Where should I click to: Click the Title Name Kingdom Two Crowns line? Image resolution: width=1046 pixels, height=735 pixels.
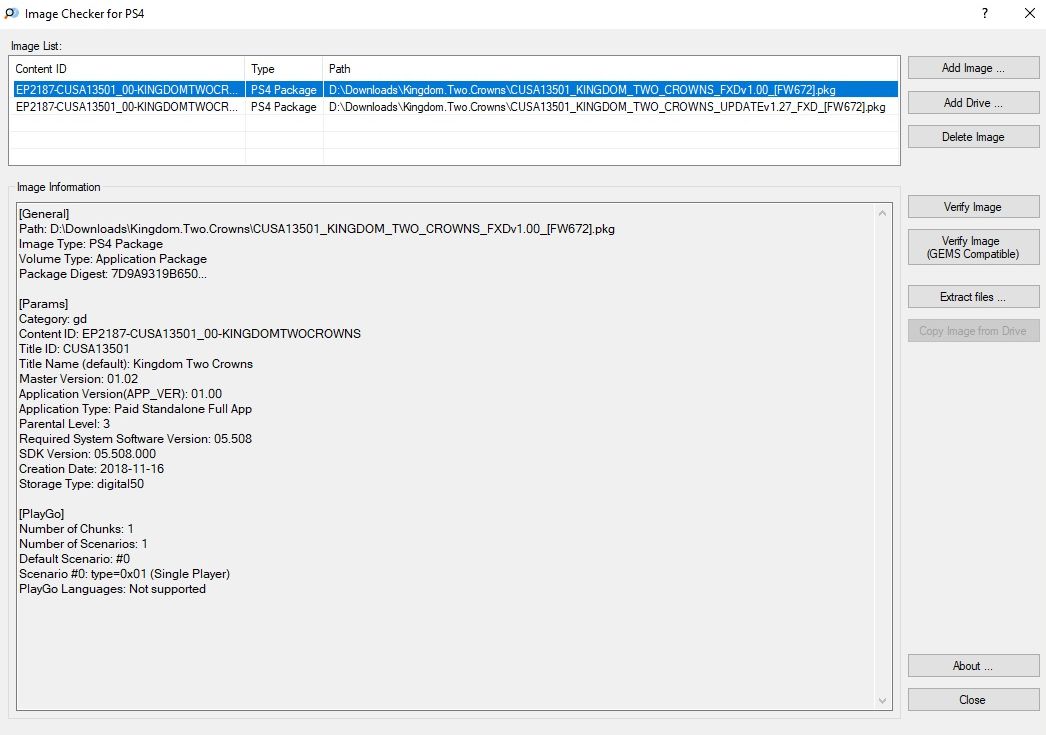(136, 364)
